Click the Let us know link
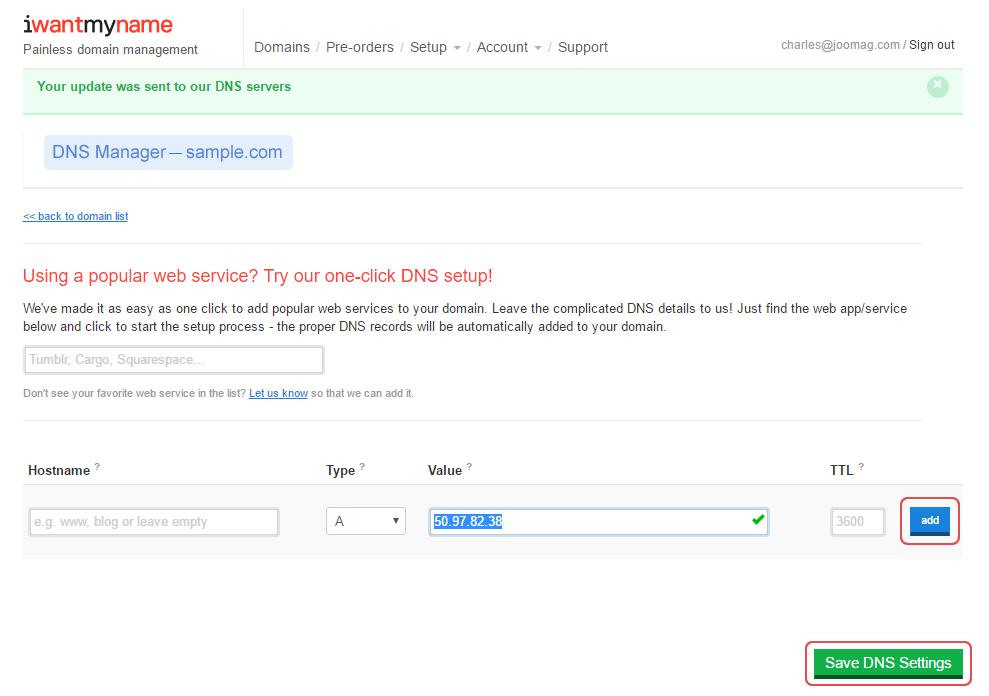 [x=278, y=393]
